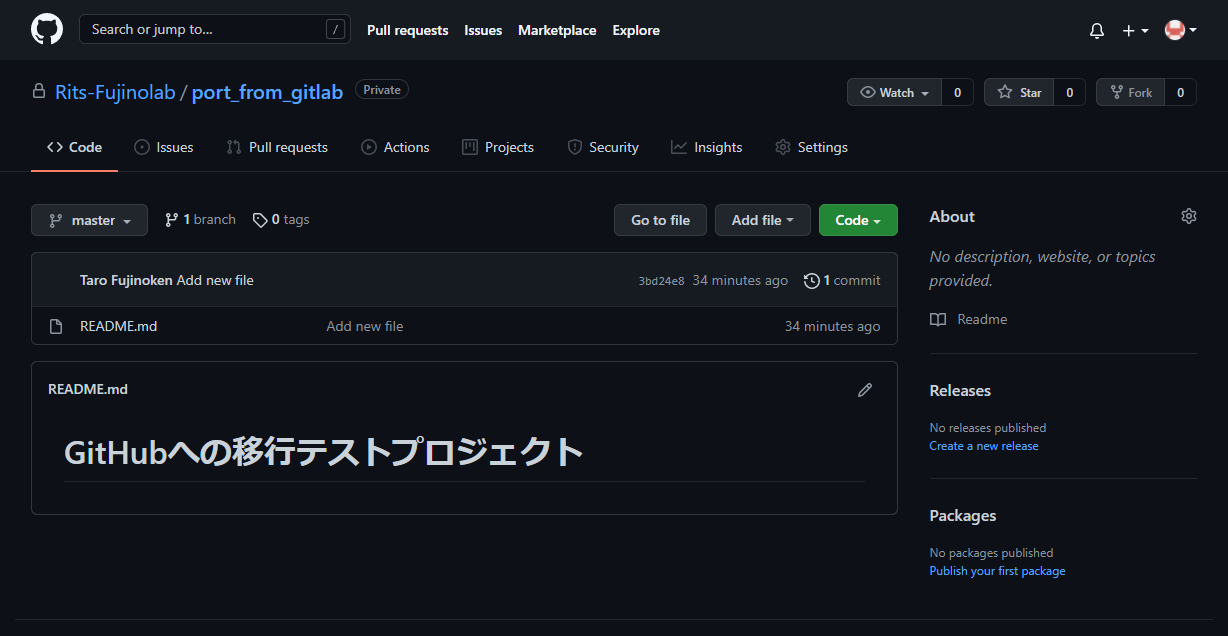Open the profile avatar menu
The height and width of the screenshot is (636, 1228).
pyautogui.click(x=1177, y=30)
